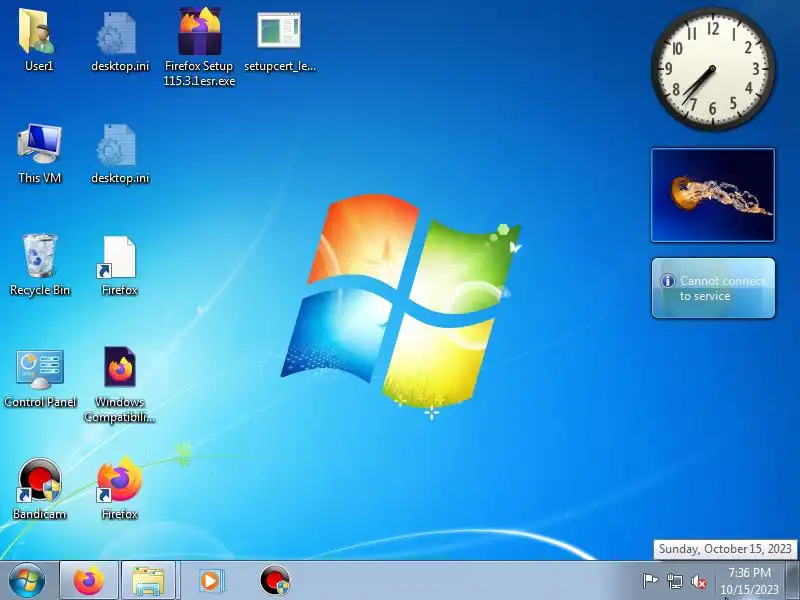Select the desktop.ini file next to This VM
This screenshot has height=600, width=800.
click(x=117, y=145)
